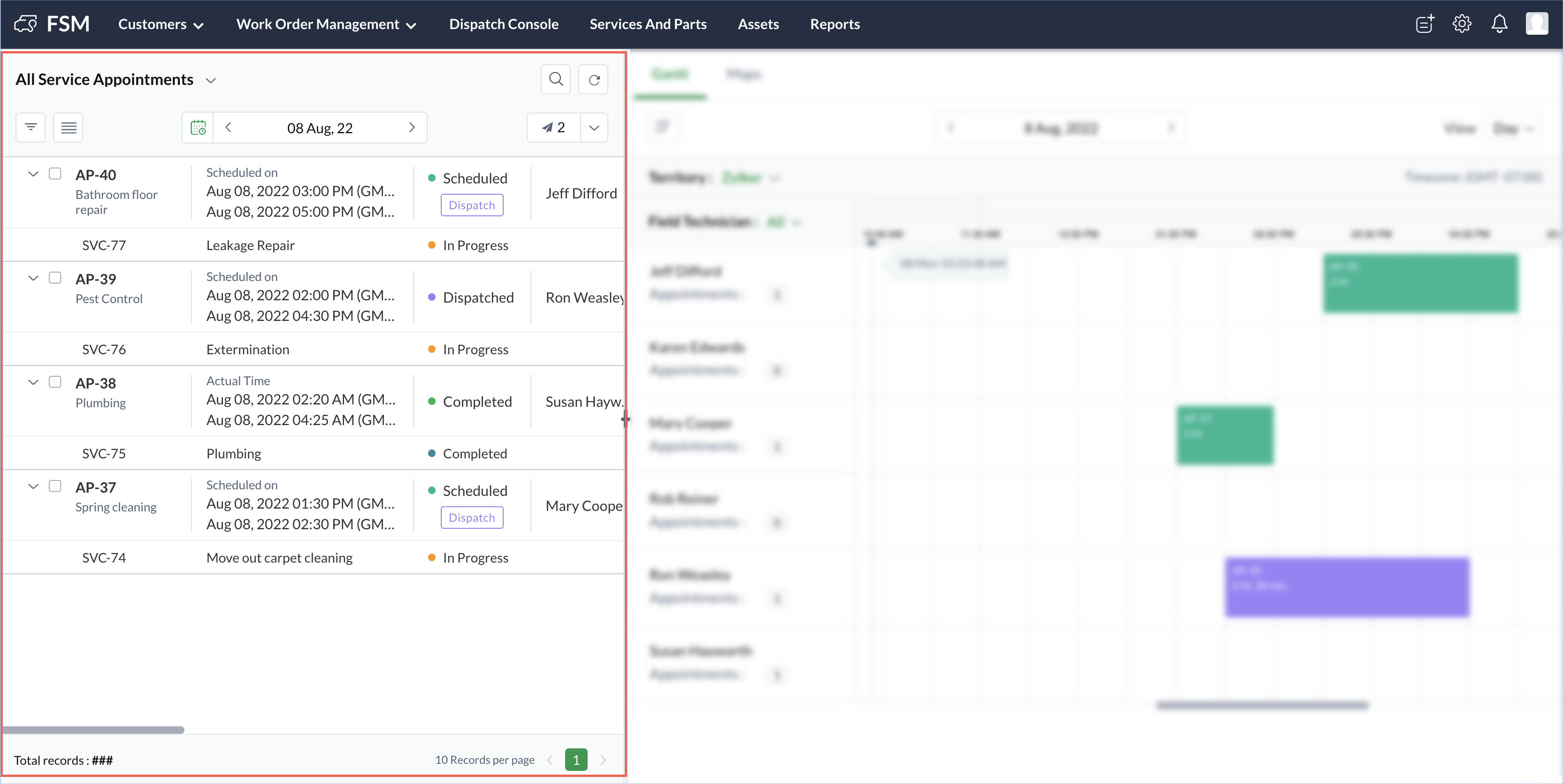The width and height of the screenshot is (1563, 784).
Task: Select the AP-40 checkbox
Action: [55, 174]
